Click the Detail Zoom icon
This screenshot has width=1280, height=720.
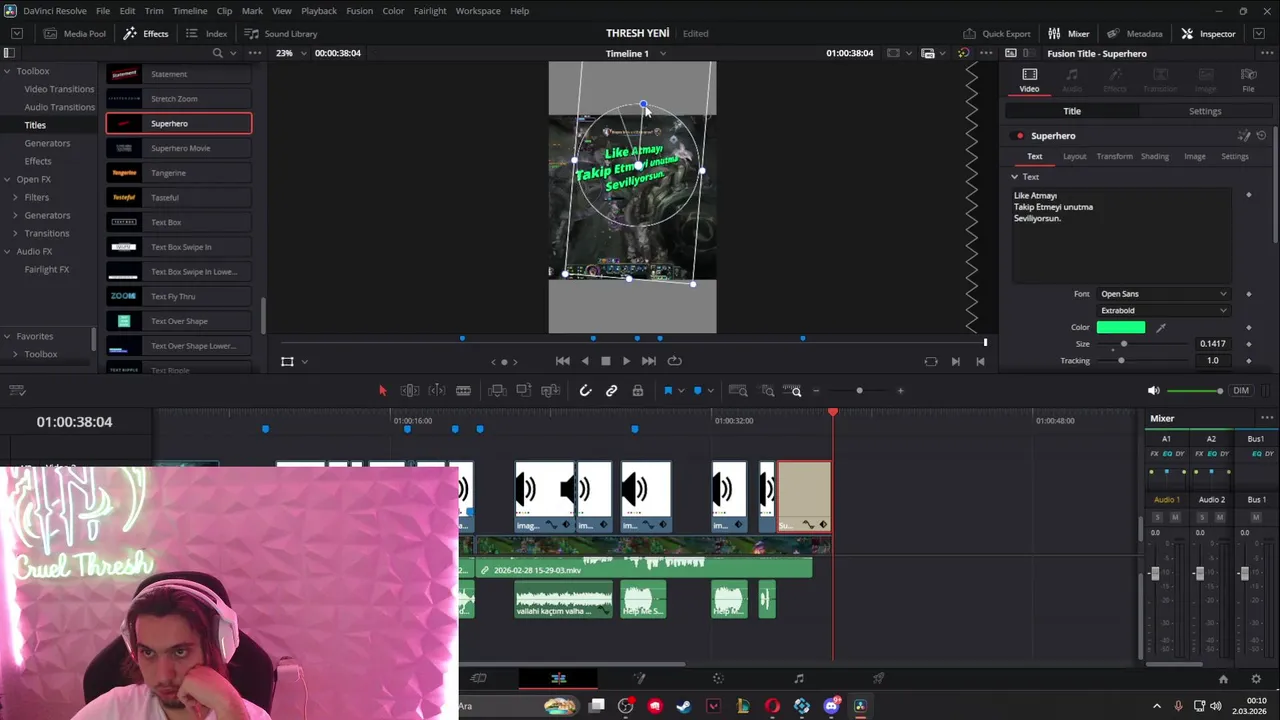pos(767,390)
